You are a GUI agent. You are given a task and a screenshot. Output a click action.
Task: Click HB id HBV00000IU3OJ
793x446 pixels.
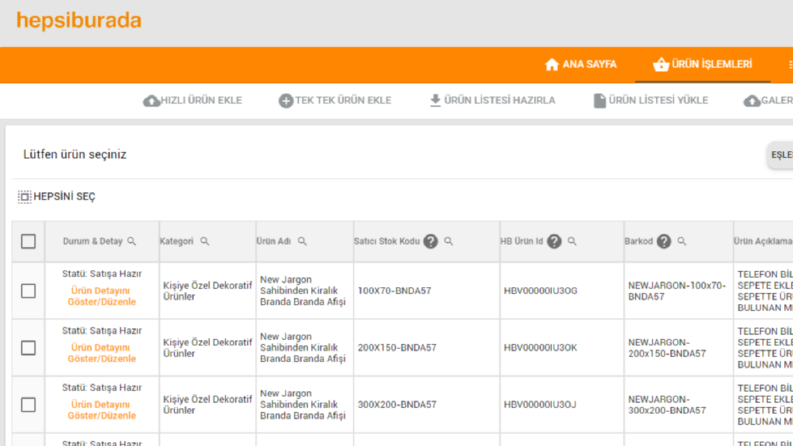pos(540,405)
